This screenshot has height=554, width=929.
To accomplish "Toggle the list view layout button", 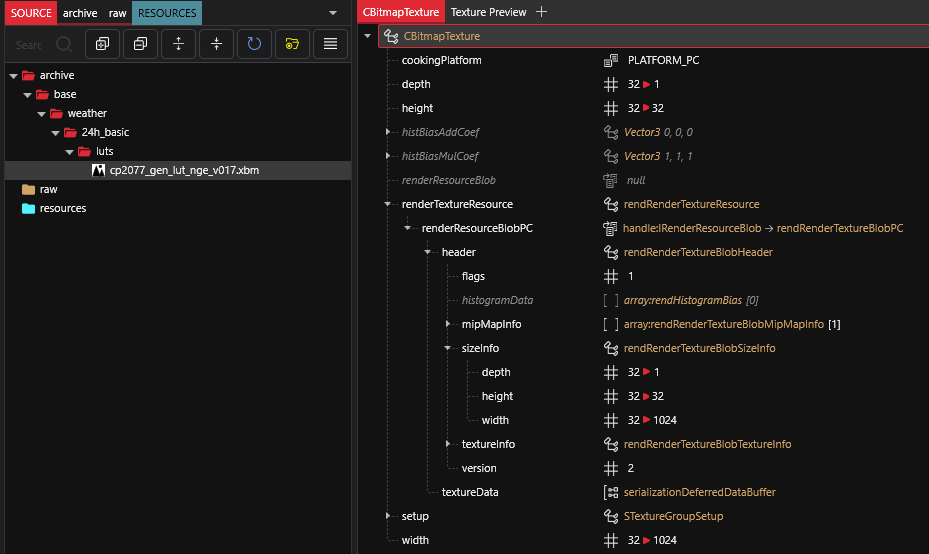I will click(329, 44).
